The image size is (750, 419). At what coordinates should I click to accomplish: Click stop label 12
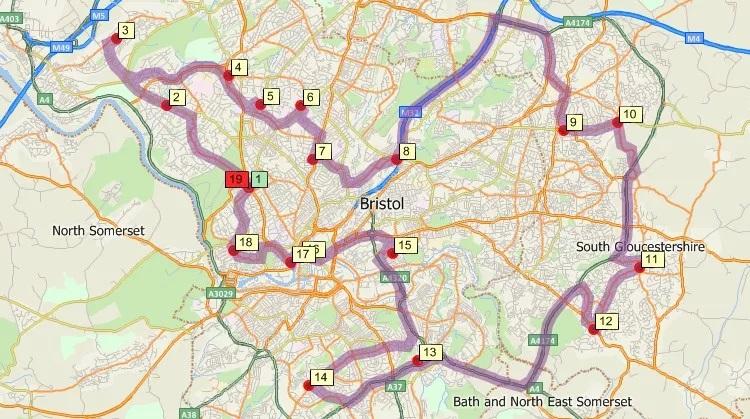pos(606,321)
